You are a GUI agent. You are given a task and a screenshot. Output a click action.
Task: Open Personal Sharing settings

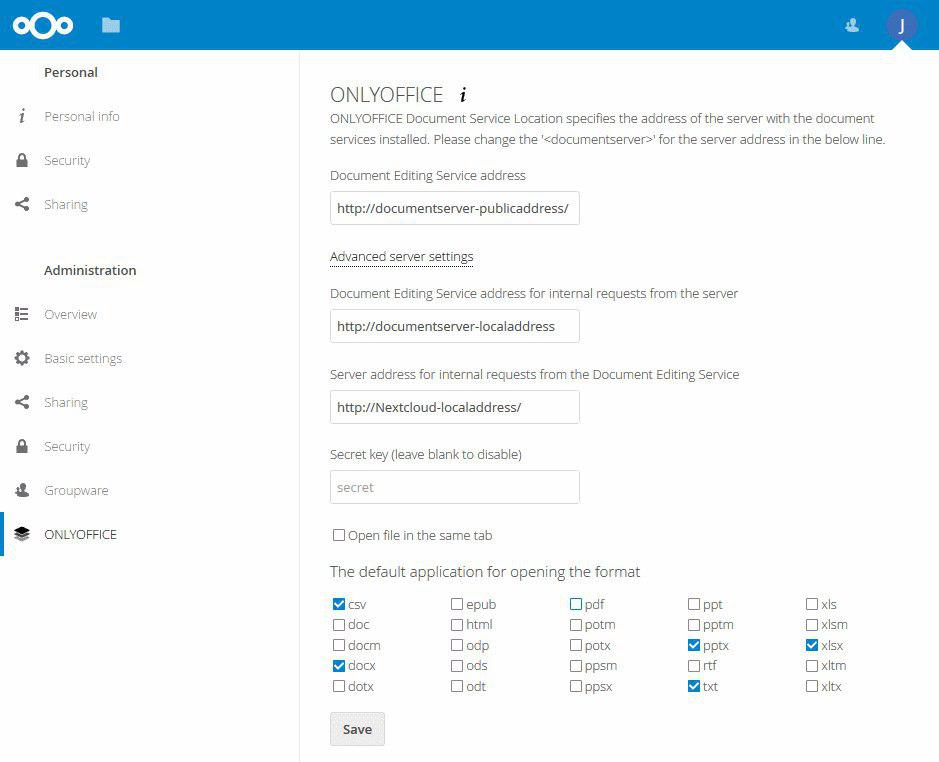(x=65, y=204)
